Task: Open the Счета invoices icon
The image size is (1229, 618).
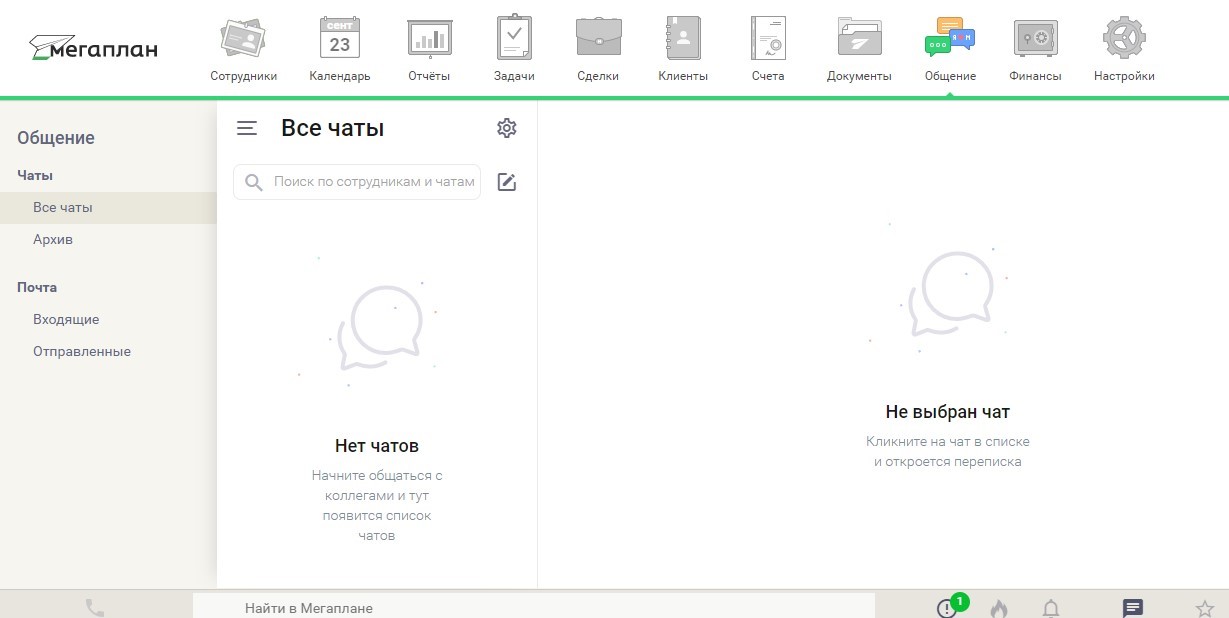Action: coord(768,39)
